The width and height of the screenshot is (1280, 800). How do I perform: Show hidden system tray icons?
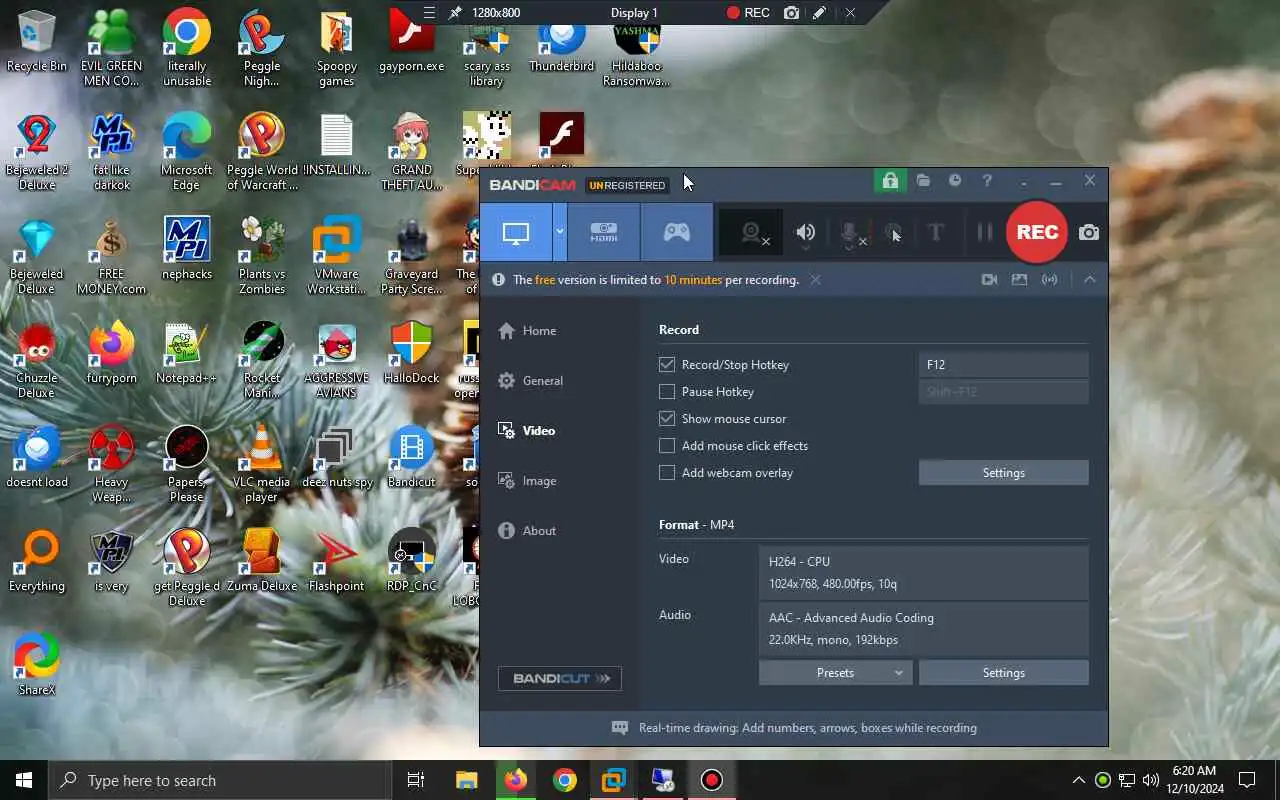[1078, 780]
